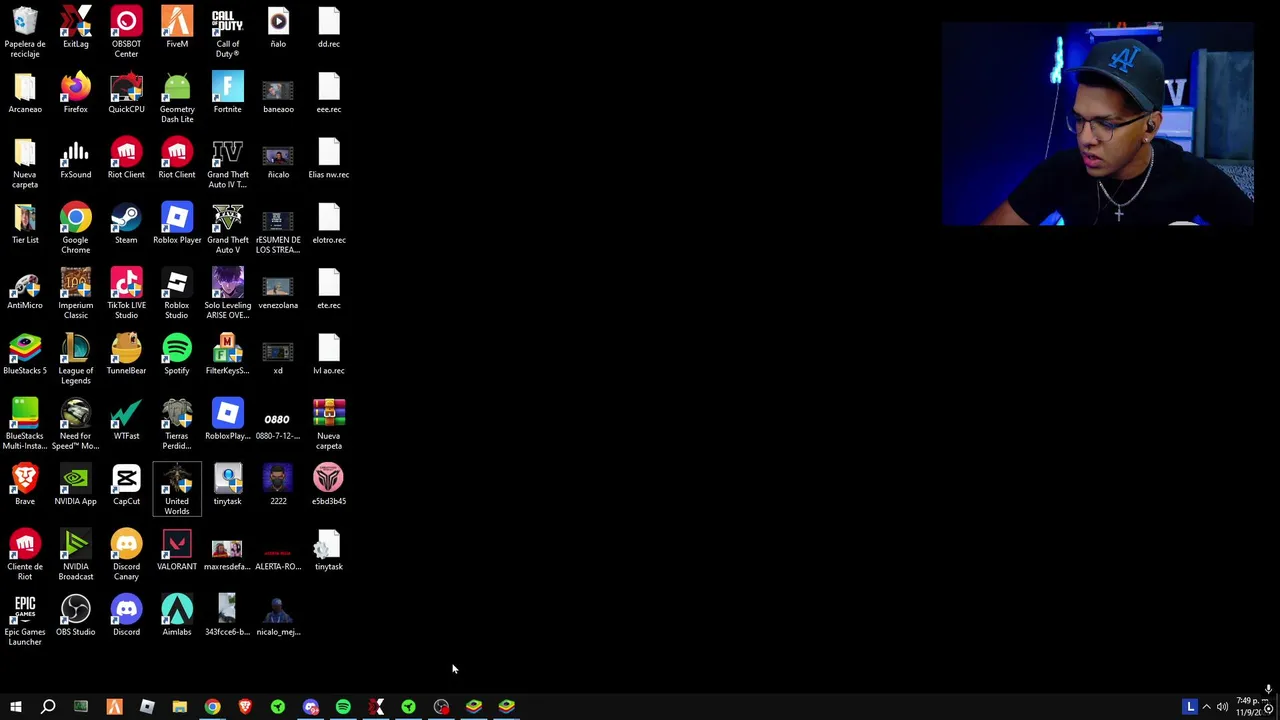This screenshot has width=1280, height=720.
Task: Select the lvl ao.rec file
Action: [x=329, y=353]
